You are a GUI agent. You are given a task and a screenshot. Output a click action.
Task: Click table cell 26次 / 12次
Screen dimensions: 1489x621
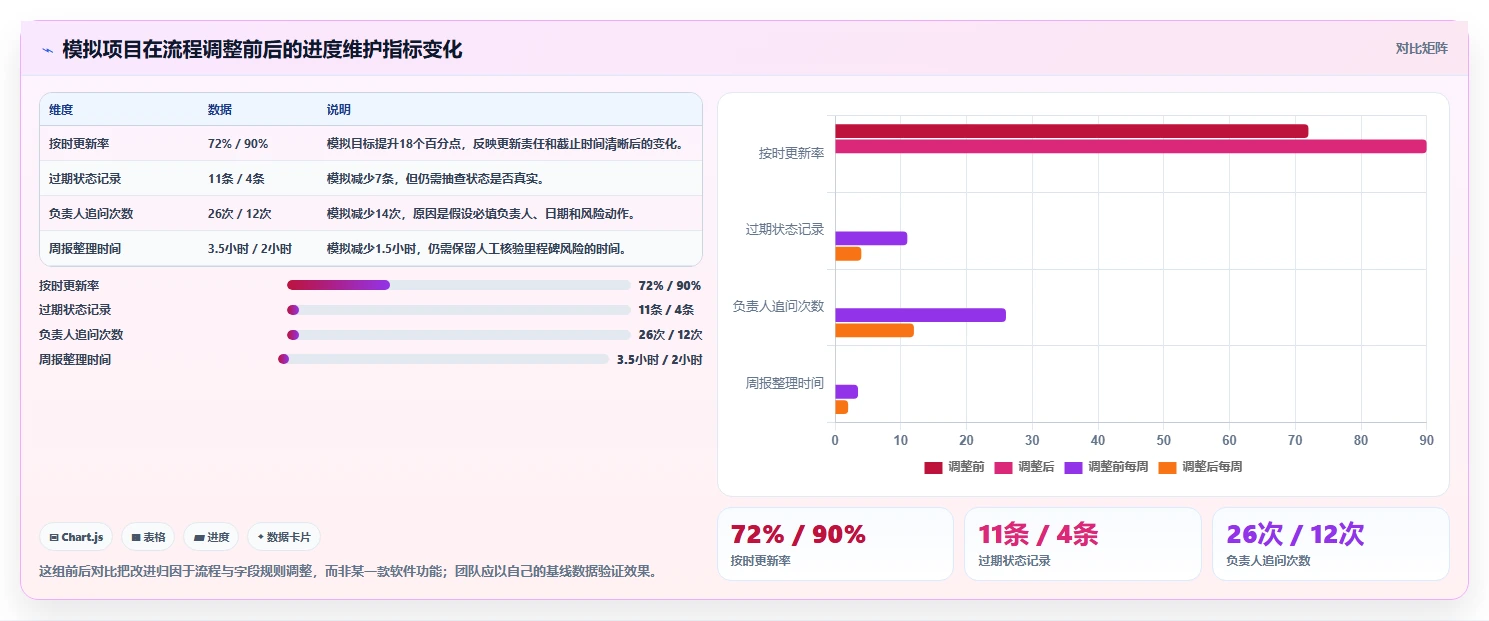(240, 214)
